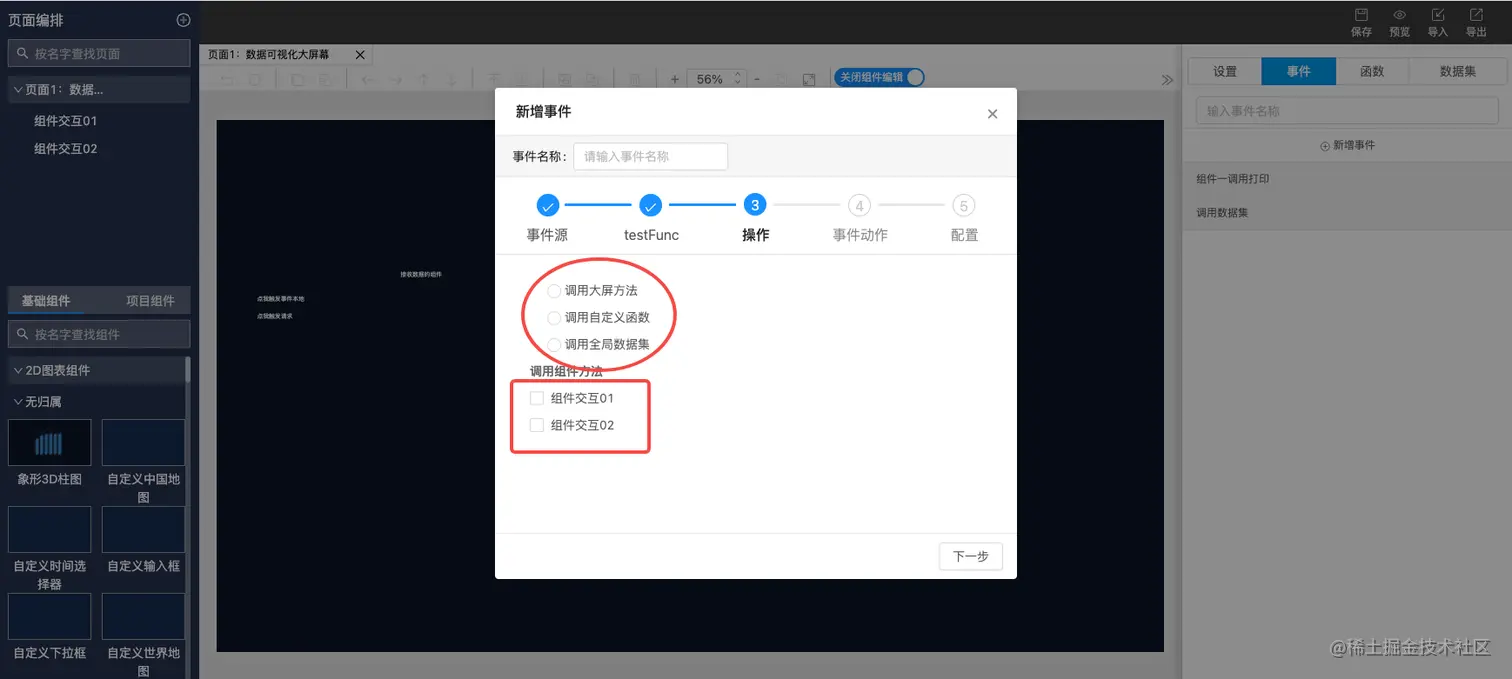
Task: Pick the 象形3D柱图 component thumbnail
Action: pos(50,442)
